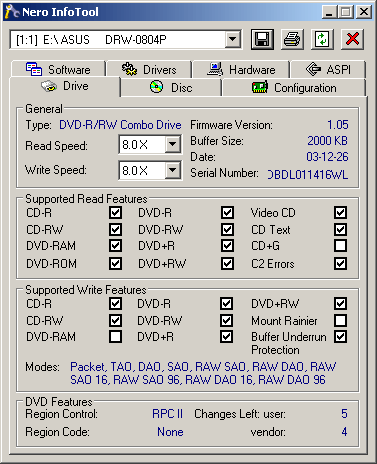Screen dimensions: 377x464
Task: Click the vendor changes left value 4
Action: (344, 432)
